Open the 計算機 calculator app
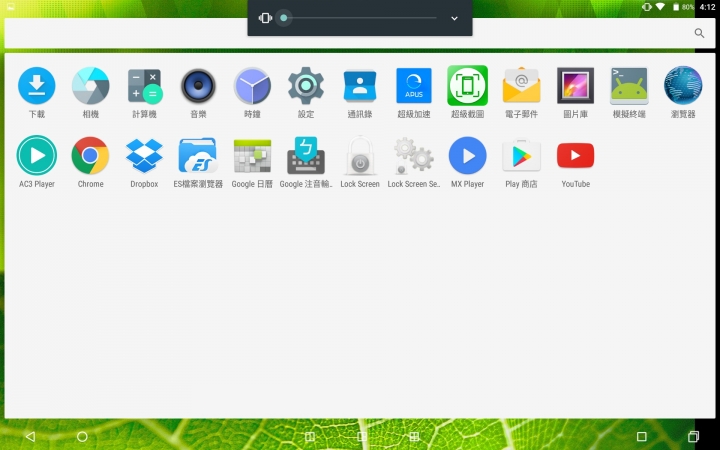The image size is (720, 450). [144, 86]
